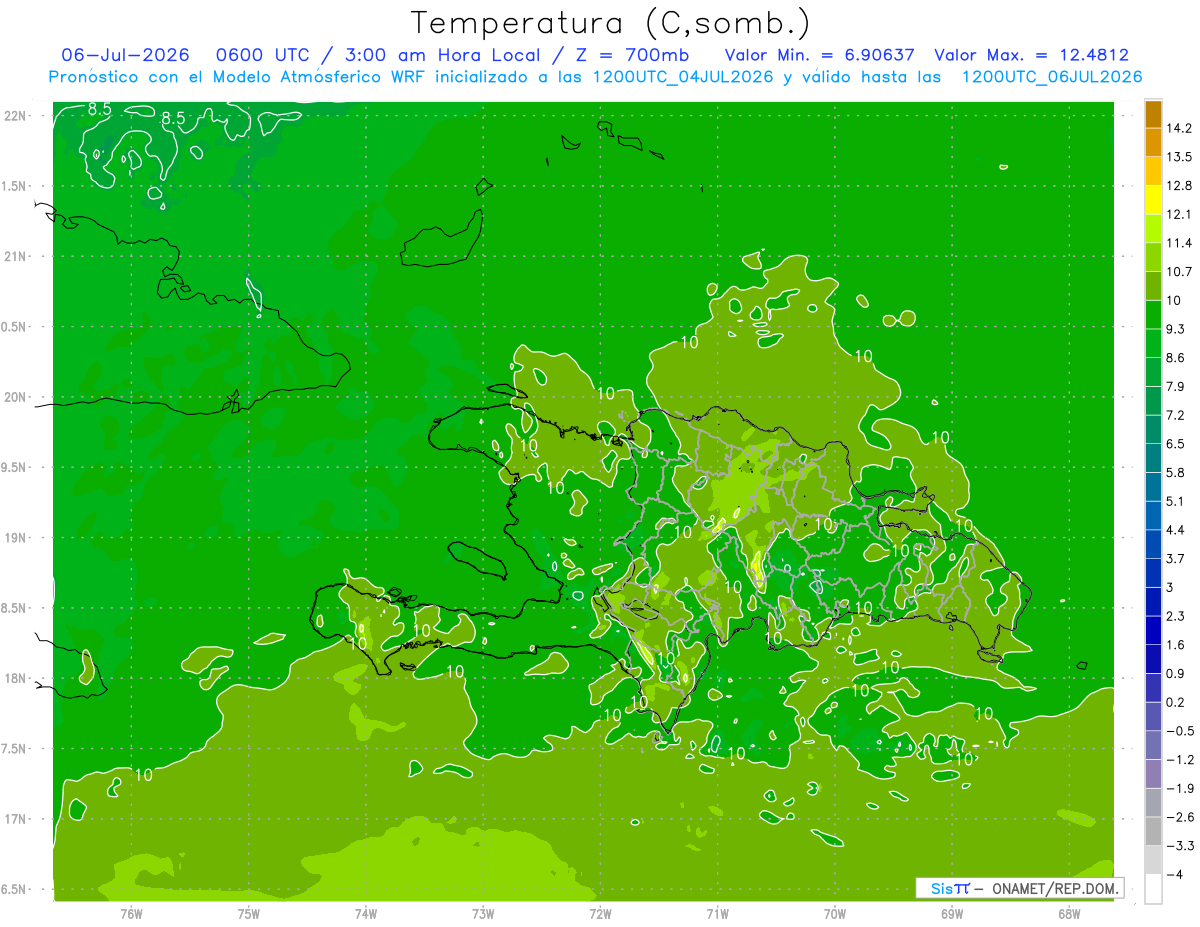Click the "12.1" colorbar value
Viewport: 1200px width, 927px height.
[x=1179, y=214]
